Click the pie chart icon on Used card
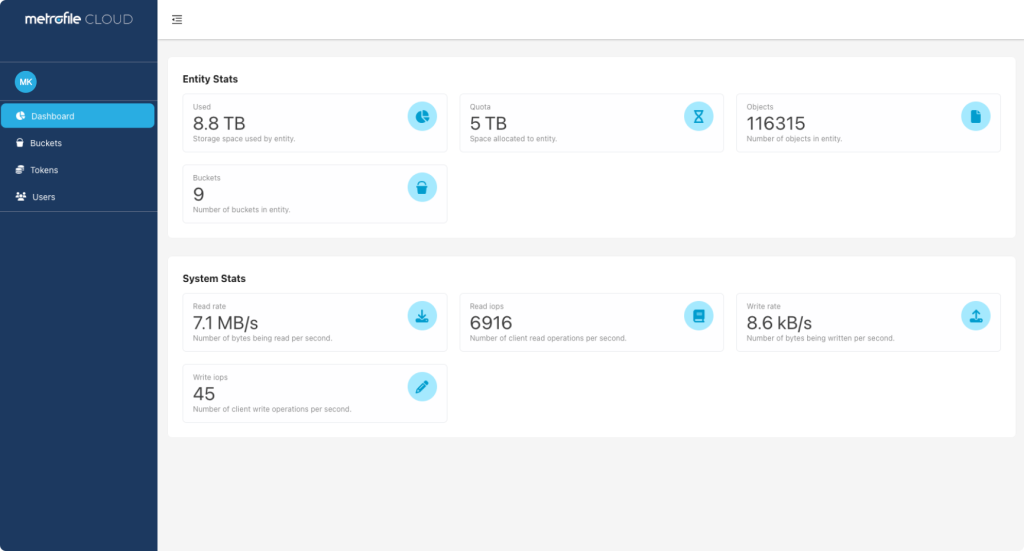1024x551 pixels. click(422, 116)
